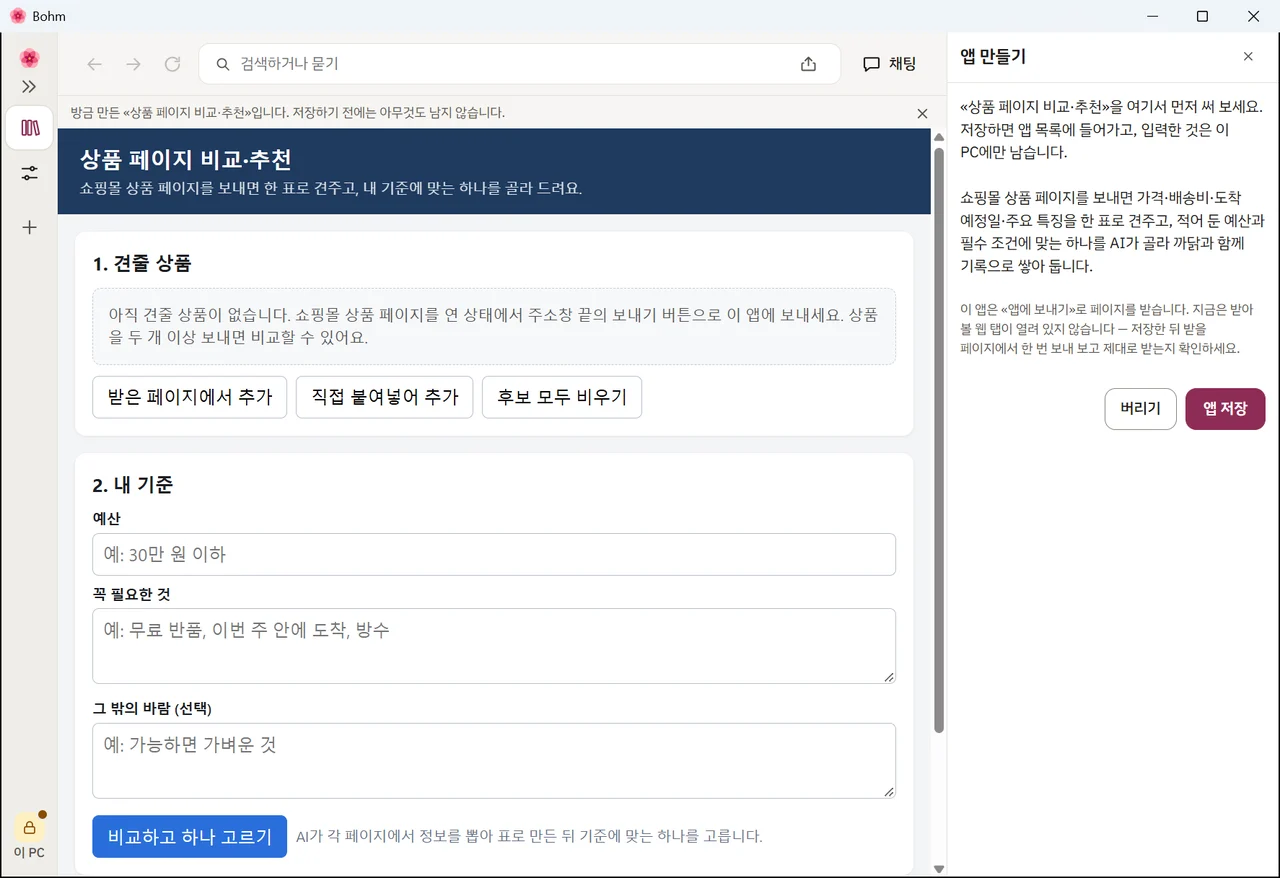Click the 꼭 필요한 것 text area

(x=494, y=646)
